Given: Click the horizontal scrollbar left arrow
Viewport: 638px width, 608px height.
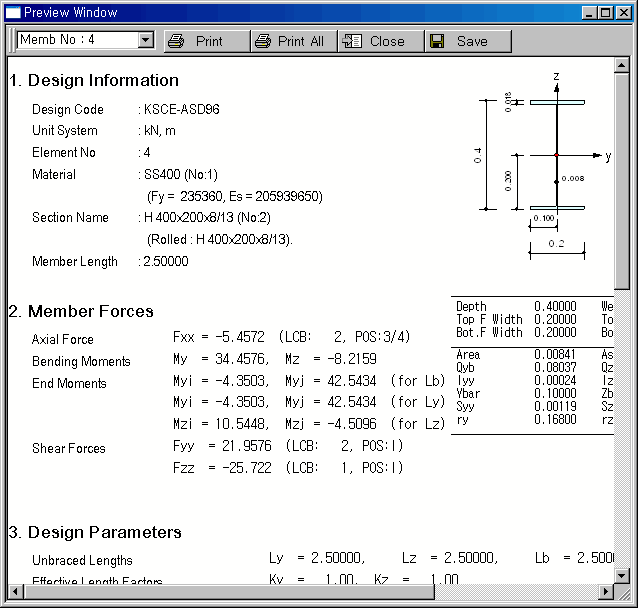Looking at the screenshot, I should click(15, 592).
